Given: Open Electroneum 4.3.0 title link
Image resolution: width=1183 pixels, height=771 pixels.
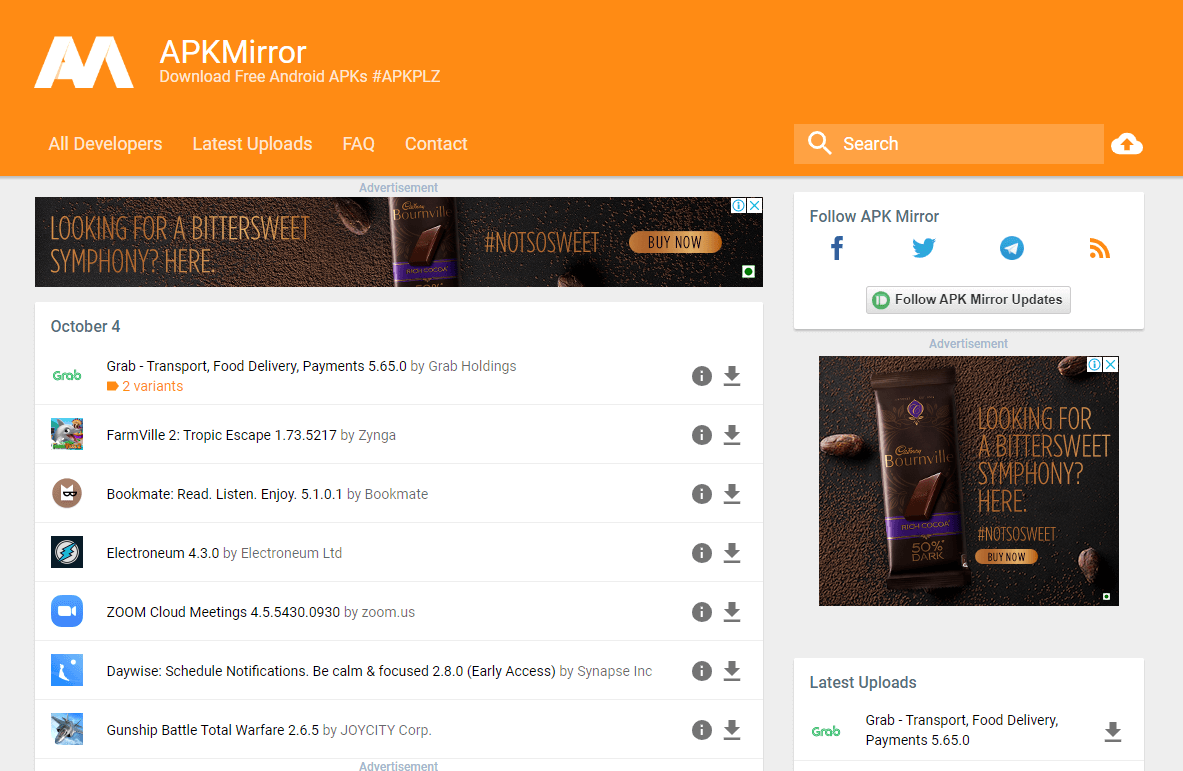Looking at the screenshot, I should pos(162,553).
